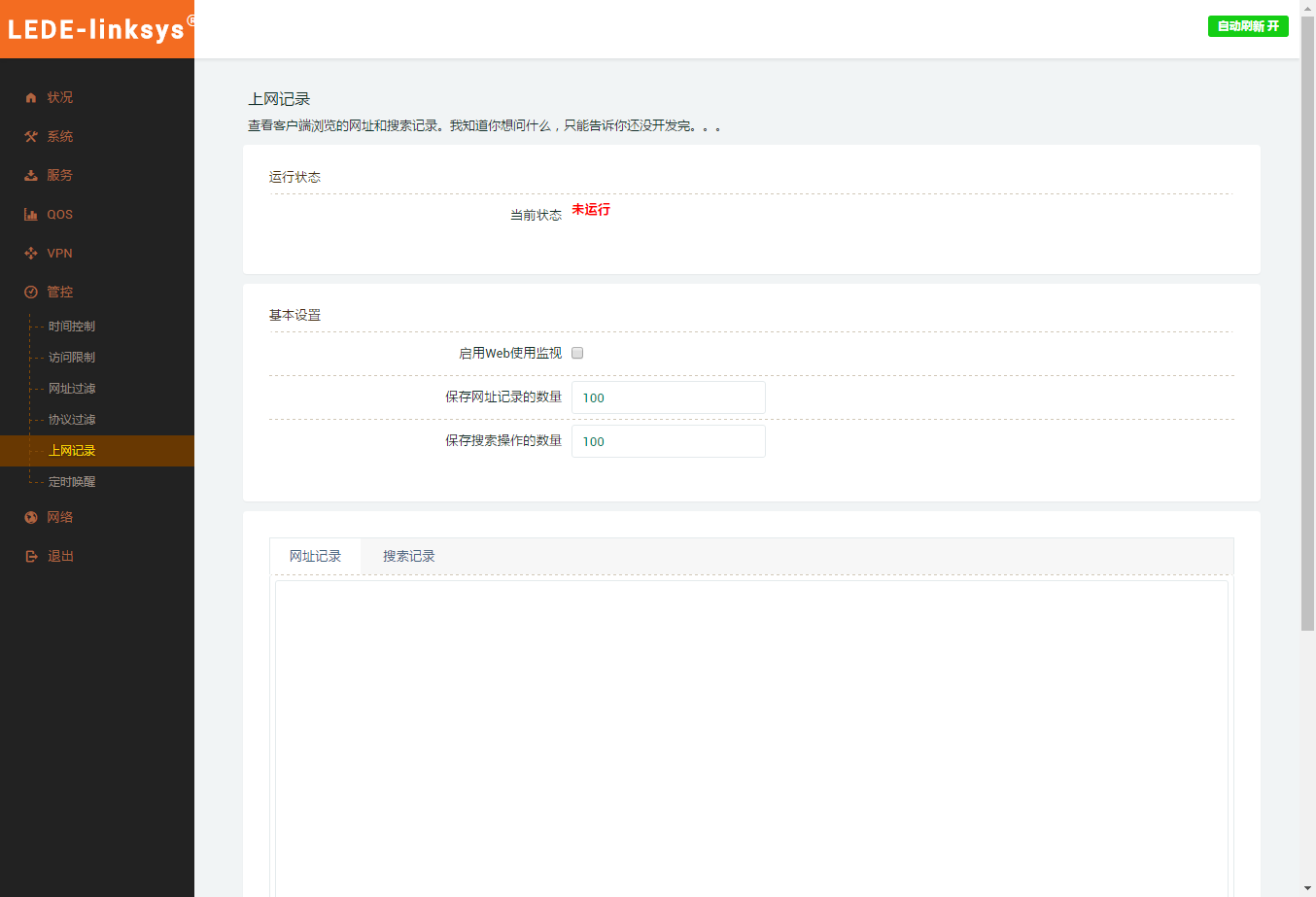The width and height of the screenshot is (1316, 897).
Task: Click the download icon beside 服务
Action: coord(31,176)
